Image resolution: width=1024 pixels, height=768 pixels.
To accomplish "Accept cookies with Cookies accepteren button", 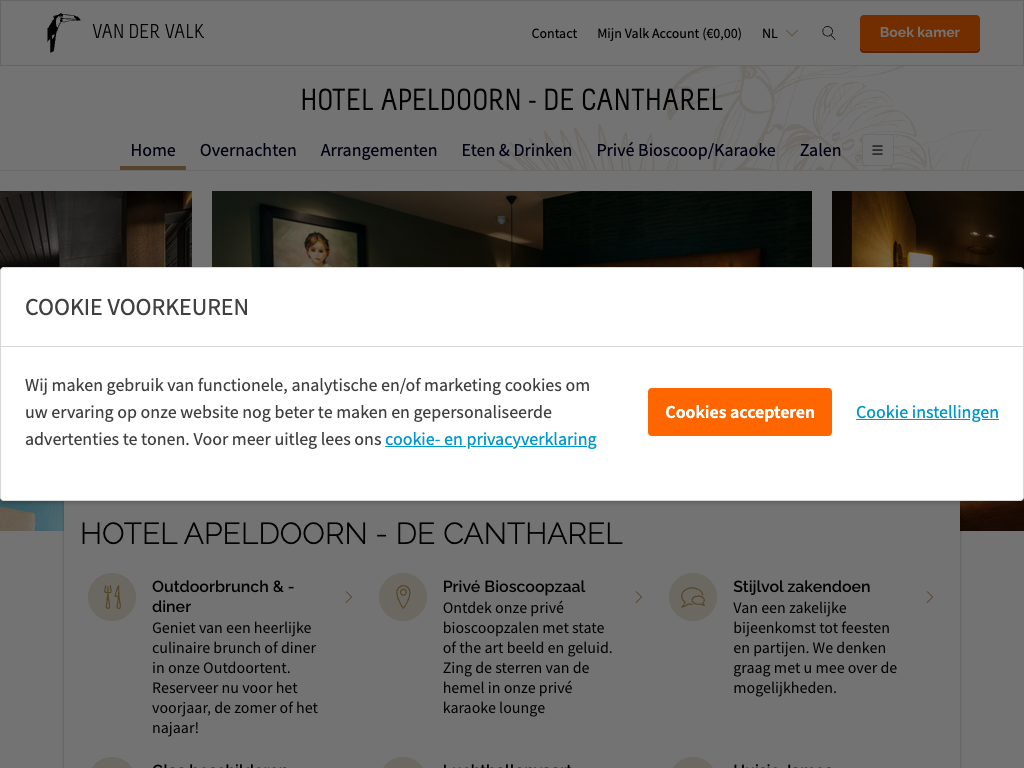I will tap(740, 412).
